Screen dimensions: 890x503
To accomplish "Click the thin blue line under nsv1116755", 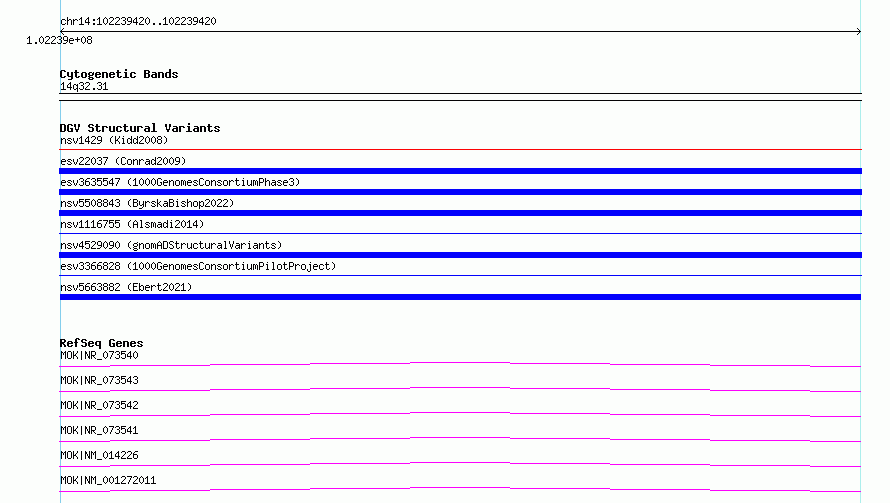I will [x=460, y=233].
